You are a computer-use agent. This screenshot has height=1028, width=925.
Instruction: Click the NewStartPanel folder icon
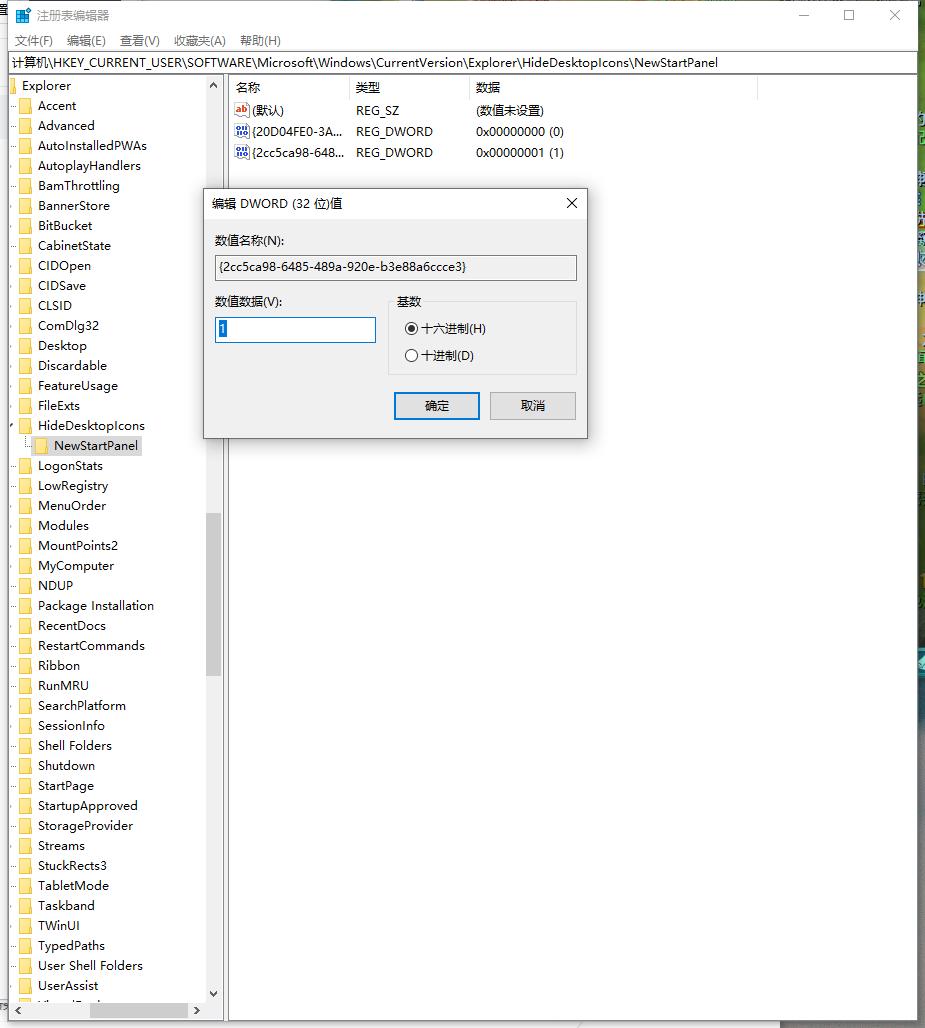42,446
